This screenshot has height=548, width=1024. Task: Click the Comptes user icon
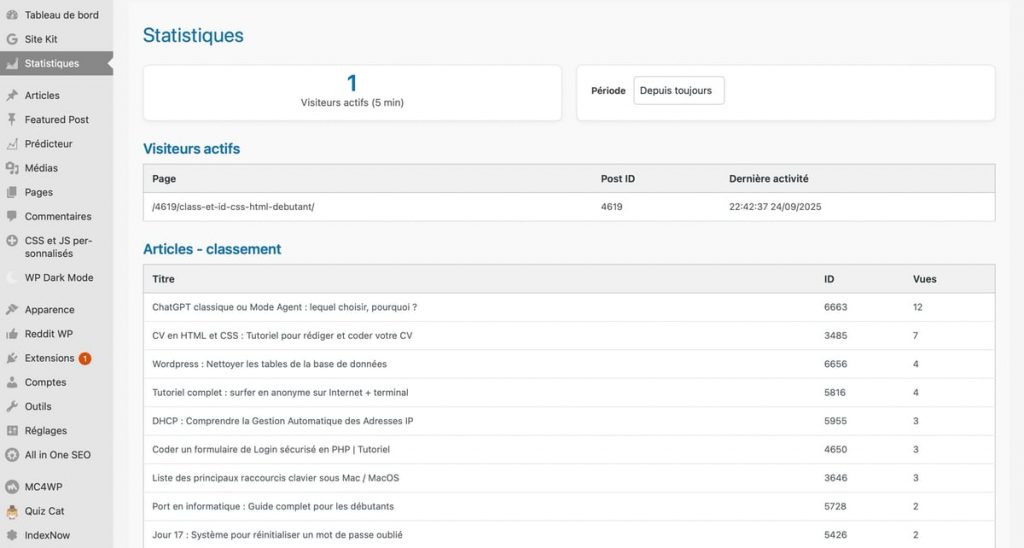12,382
